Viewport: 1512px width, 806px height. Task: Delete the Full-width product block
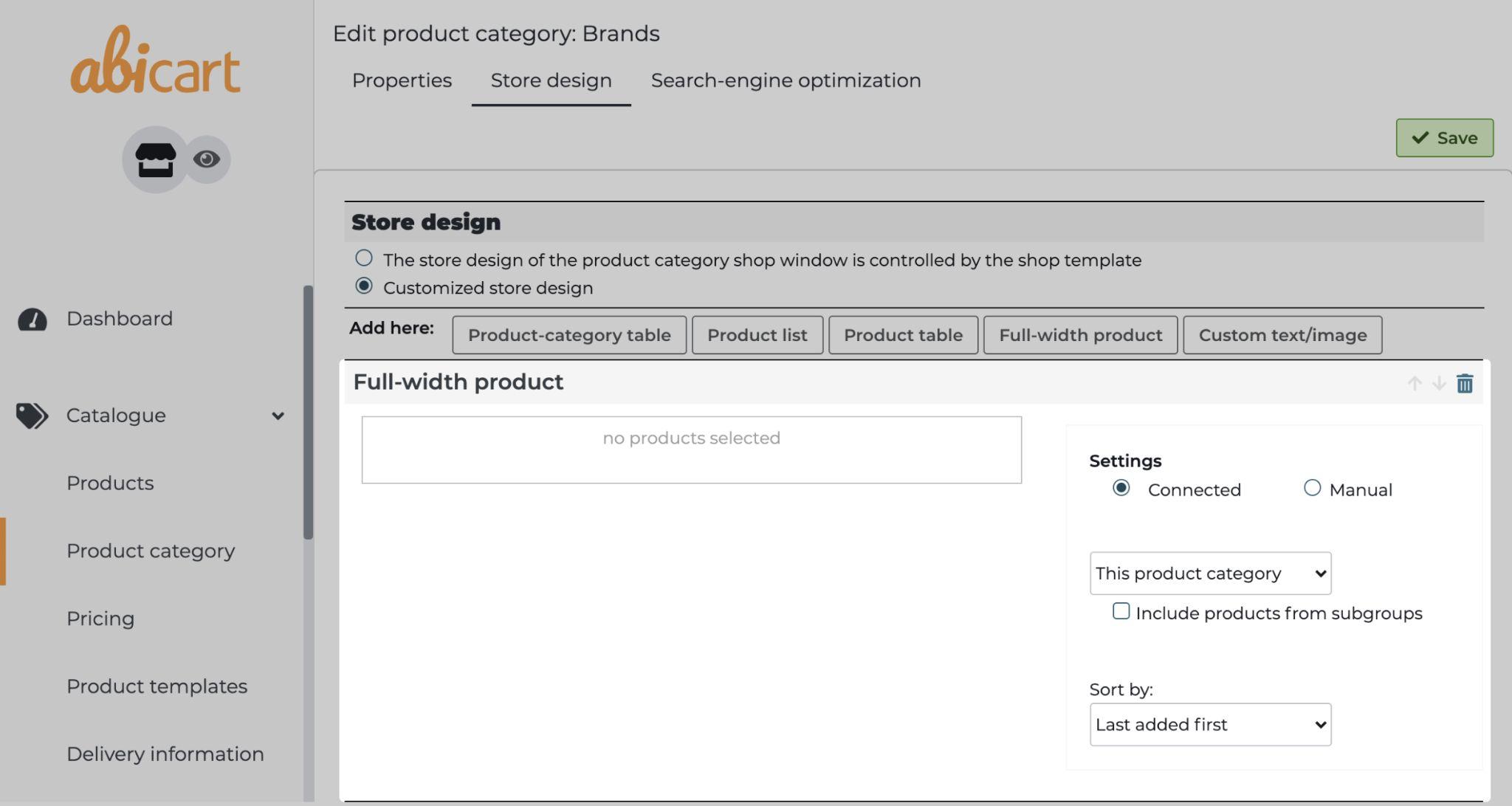tap(1465, 383)
